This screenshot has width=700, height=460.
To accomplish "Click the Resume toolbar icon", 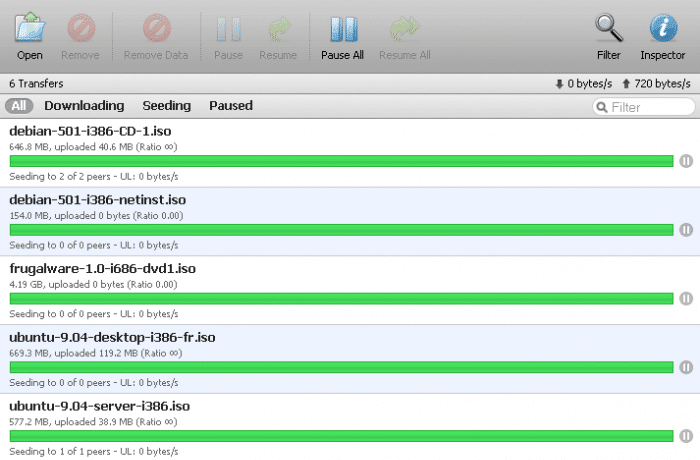I will pyautogui.click(x=279, y=29).
